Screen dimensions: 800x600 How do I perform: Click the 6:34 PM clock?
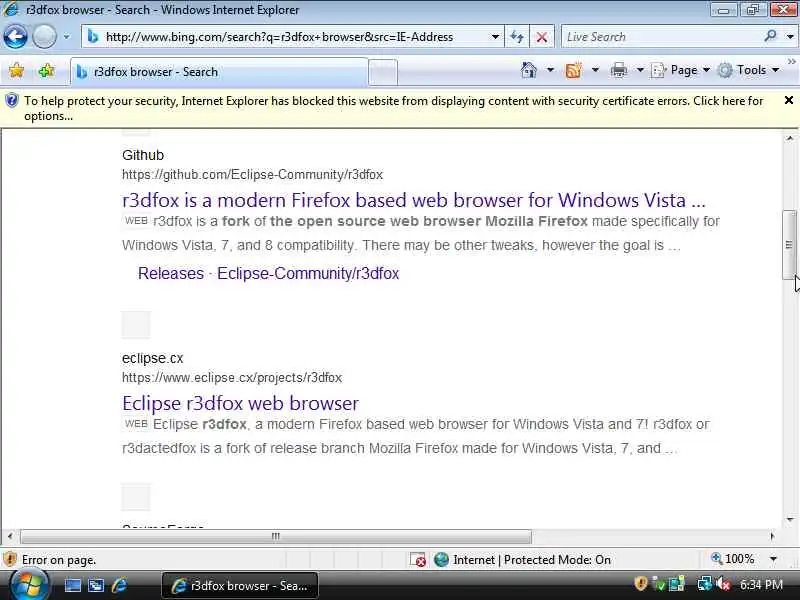coord(761,584)
